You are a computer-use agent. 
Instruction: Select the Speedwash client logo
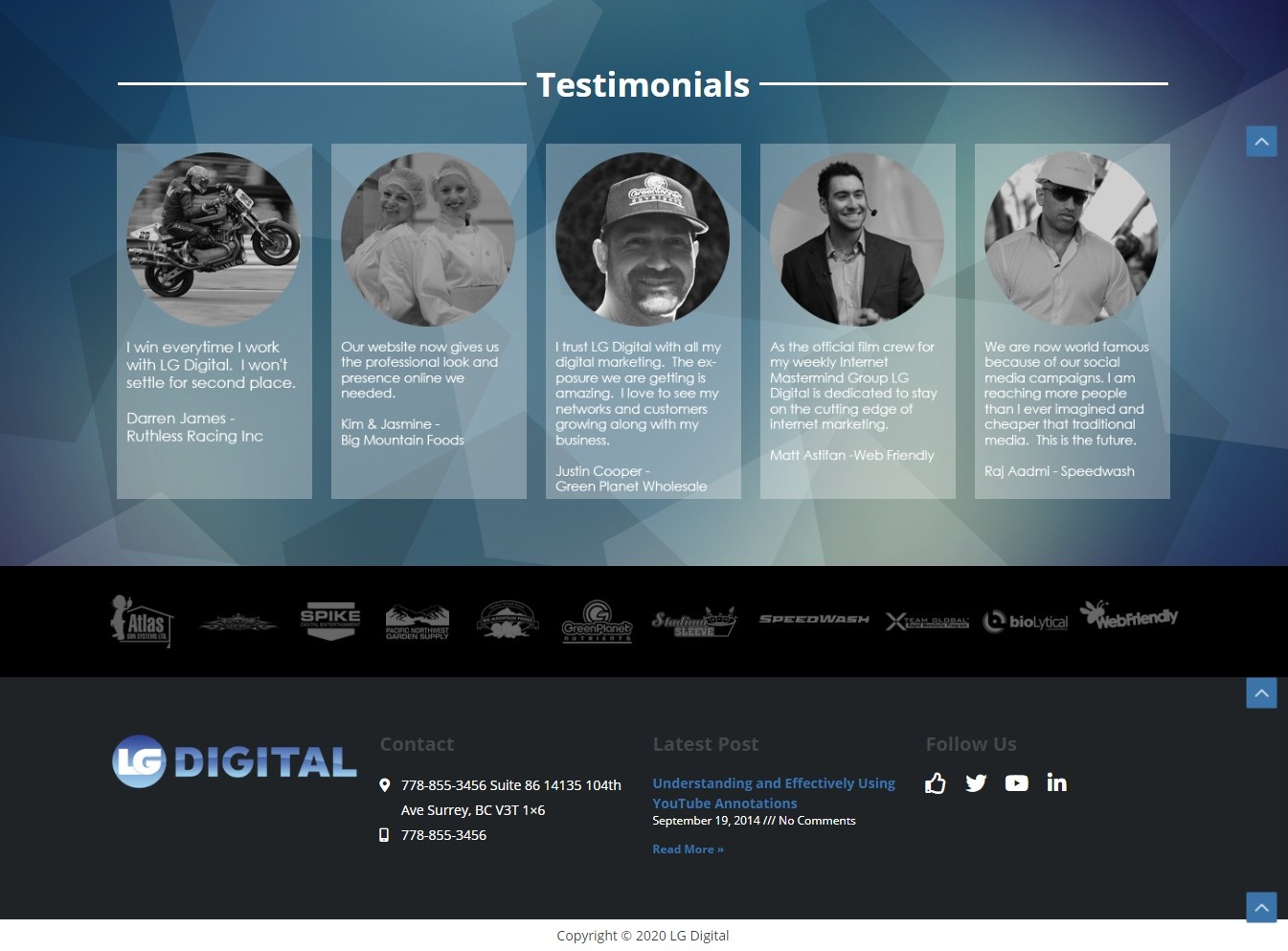click(813, 620)
